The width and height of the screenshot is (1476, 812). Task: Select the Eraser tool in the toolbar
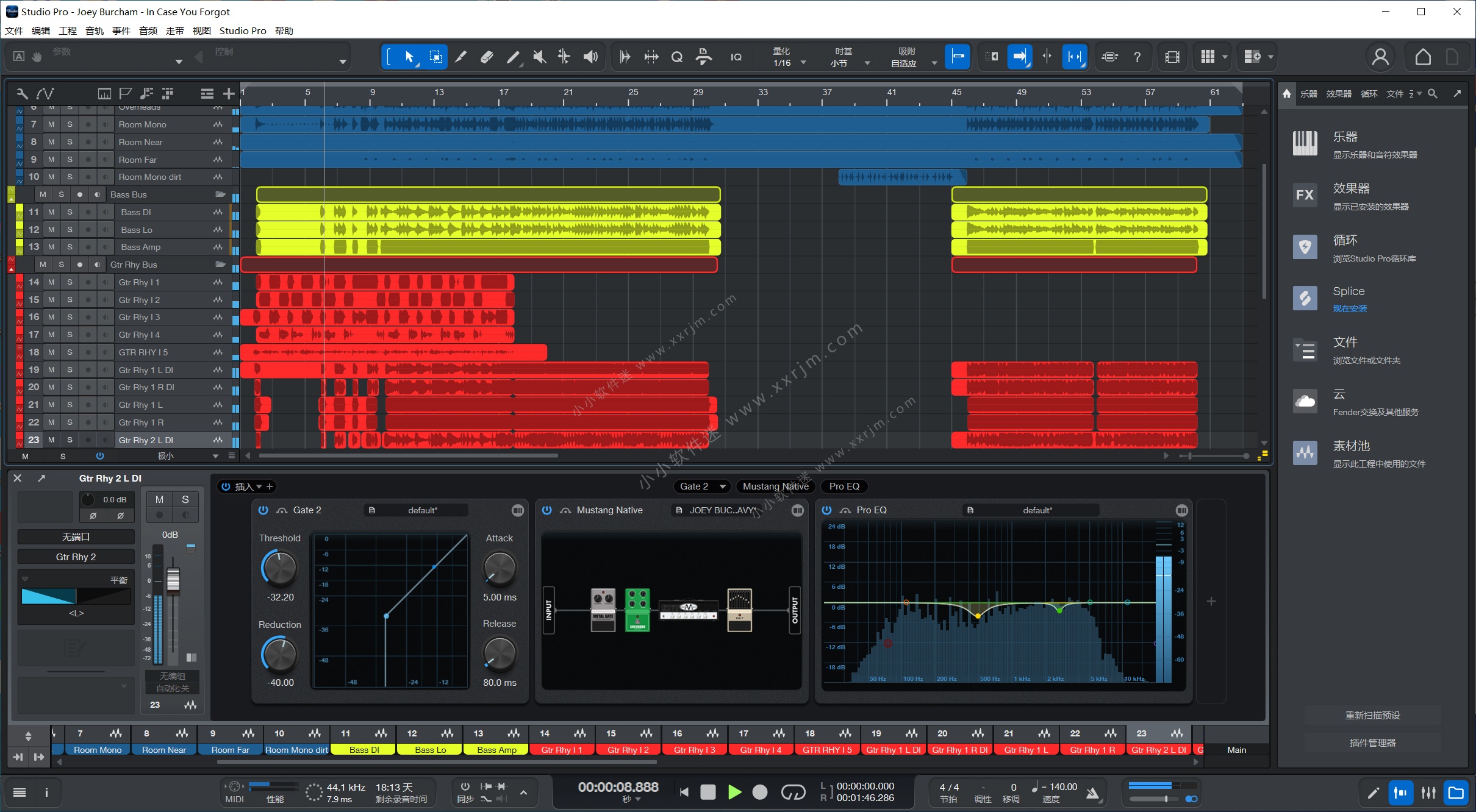pyautogui.click(x=487, y=56)
